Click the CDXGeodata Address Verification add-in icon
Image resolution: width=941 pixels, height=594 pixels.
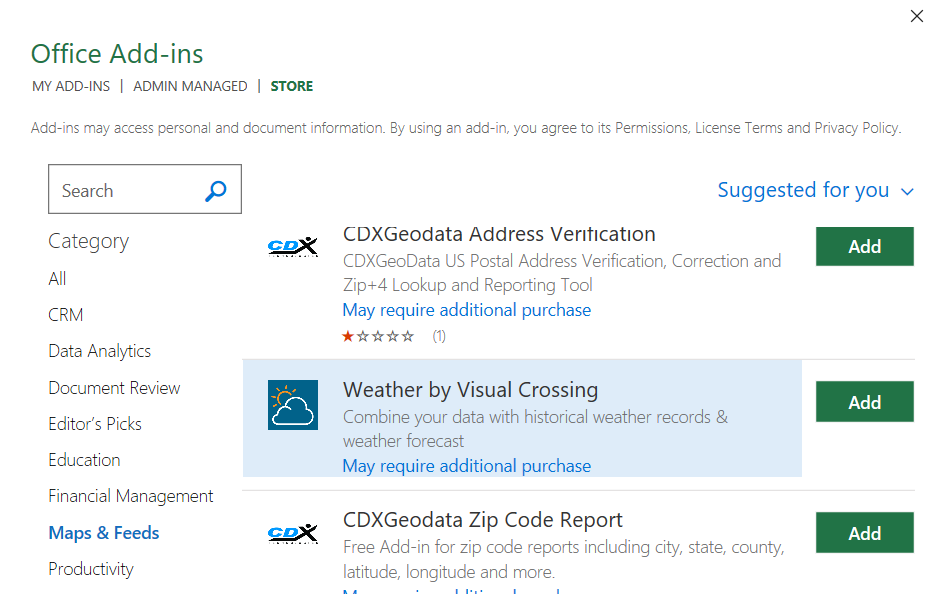coord(293,247)
